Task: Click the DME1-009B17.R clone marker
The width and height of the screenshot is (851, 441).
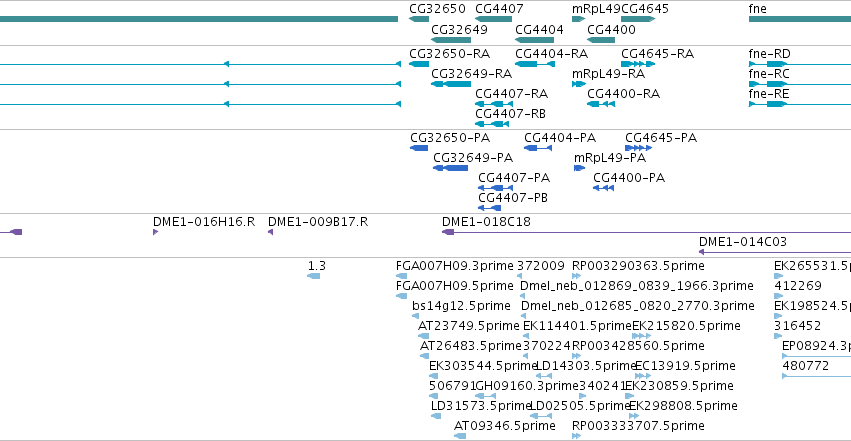Action: (x=270, y=232)
